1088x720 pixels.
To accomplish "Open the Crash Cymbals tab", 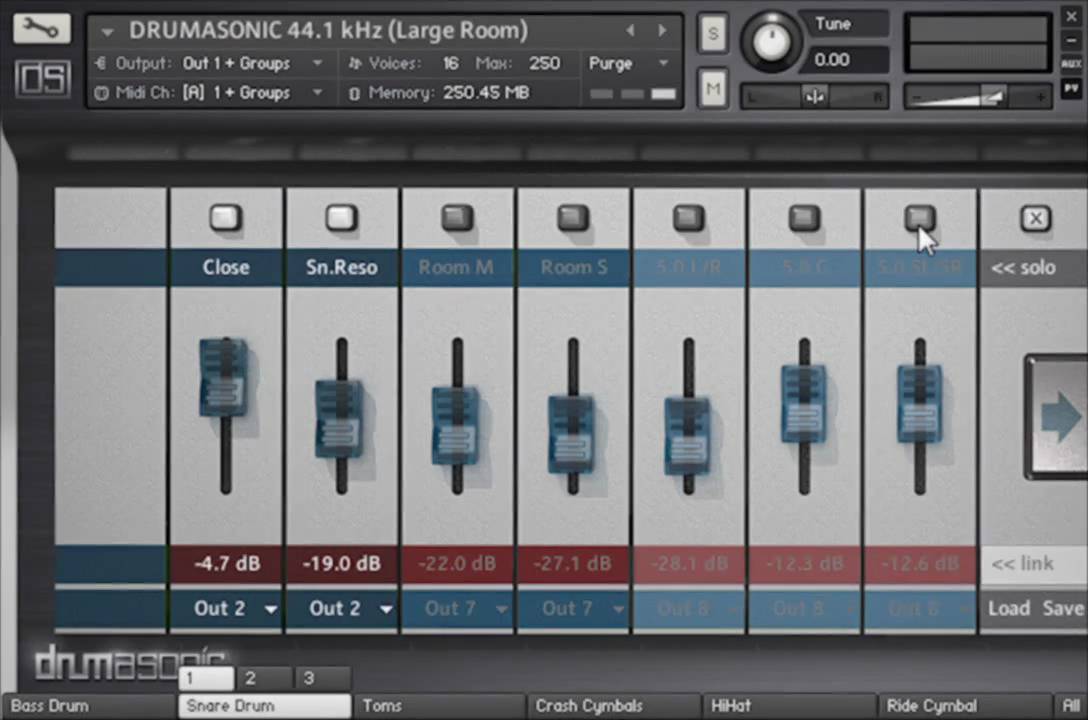I will point(613,706).
